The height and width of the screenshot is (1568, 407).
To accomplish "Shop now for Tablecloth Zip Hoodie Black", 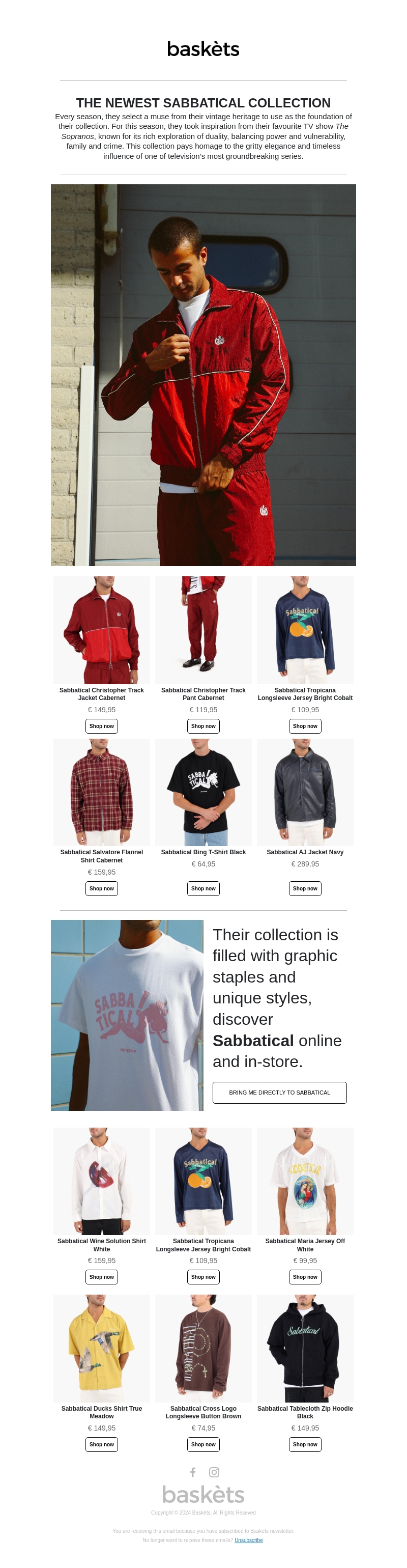I will pyautogui.click(x=305, y=1444).
